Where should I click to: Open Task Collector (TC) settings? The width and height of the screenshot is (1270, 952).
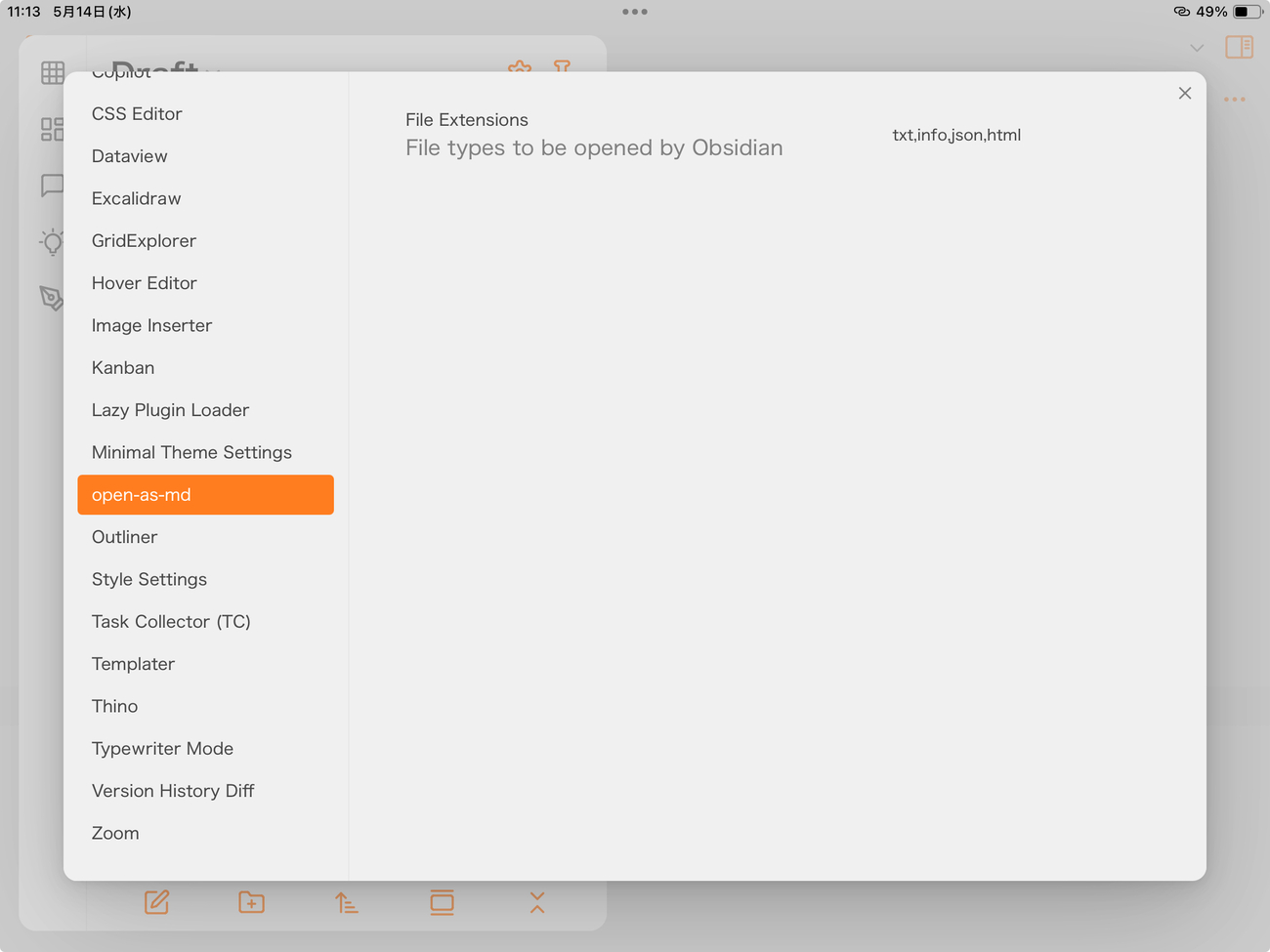[x=205, y=622]
